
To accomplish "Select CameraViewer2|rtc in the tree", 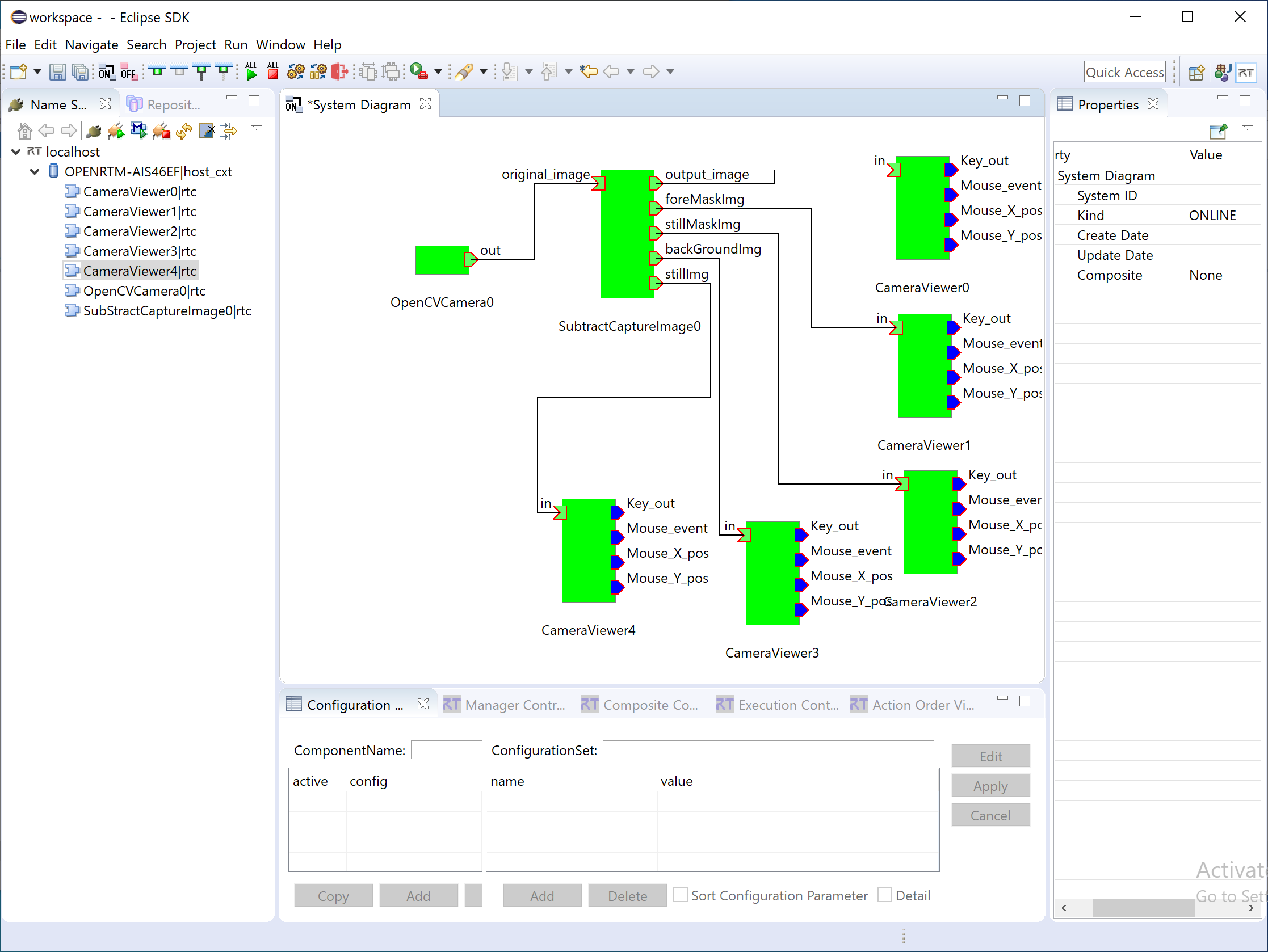I will pos(139,231).
